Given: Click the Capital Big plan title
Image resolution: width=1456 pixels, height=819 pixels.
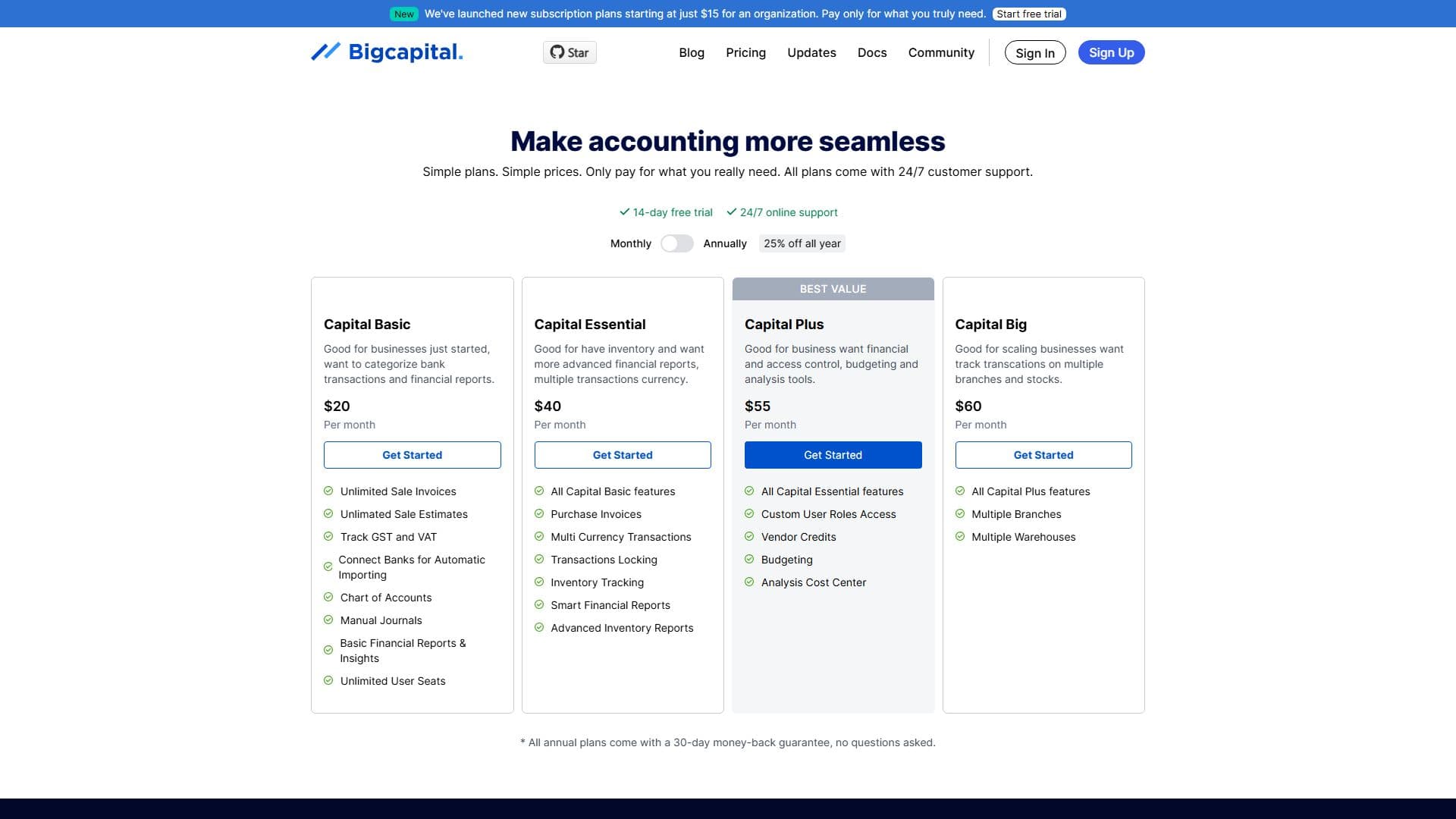Looking at the screenshot, I should click(991, 324).
